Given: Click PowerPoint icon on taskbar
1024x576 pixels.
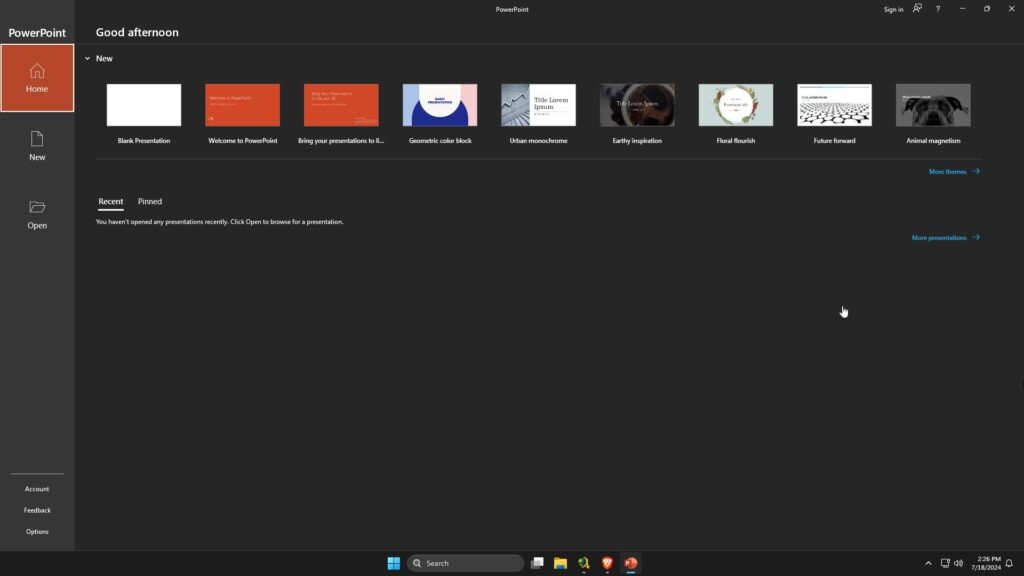Looking at the screenshot, I should pos(631,563).
